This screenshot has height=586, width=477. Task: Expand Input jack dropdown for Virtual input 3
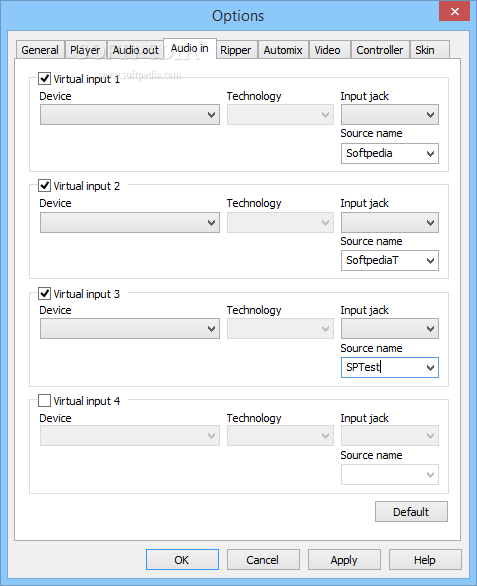(x=390, y=329)
